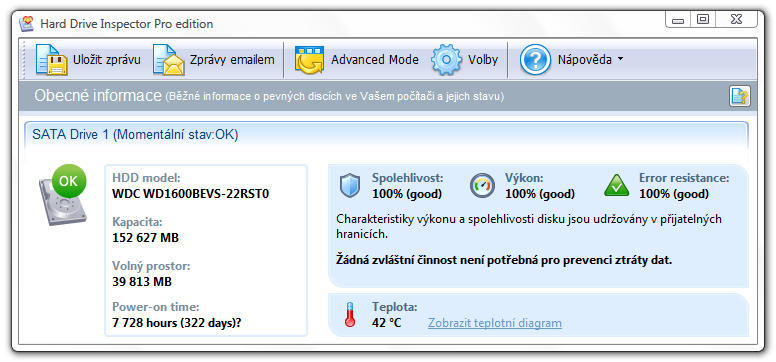
Task: Click the Spolehlivost shield icon
Action: (x=349, y=186)
